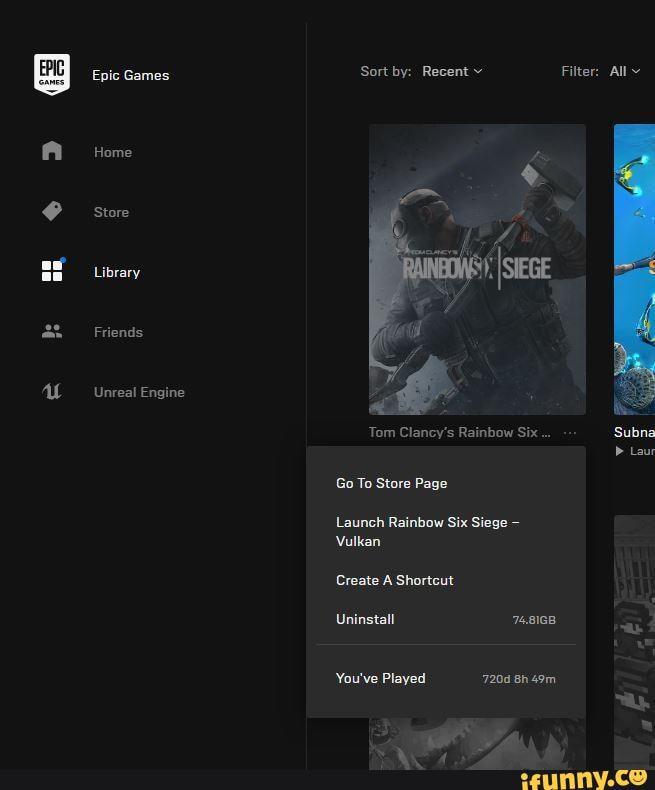This screenshot has width=655, height=790.
Task: Open three-dot menu beside Tom Clancy's Rainbow Six
Action: click(570, 433)
